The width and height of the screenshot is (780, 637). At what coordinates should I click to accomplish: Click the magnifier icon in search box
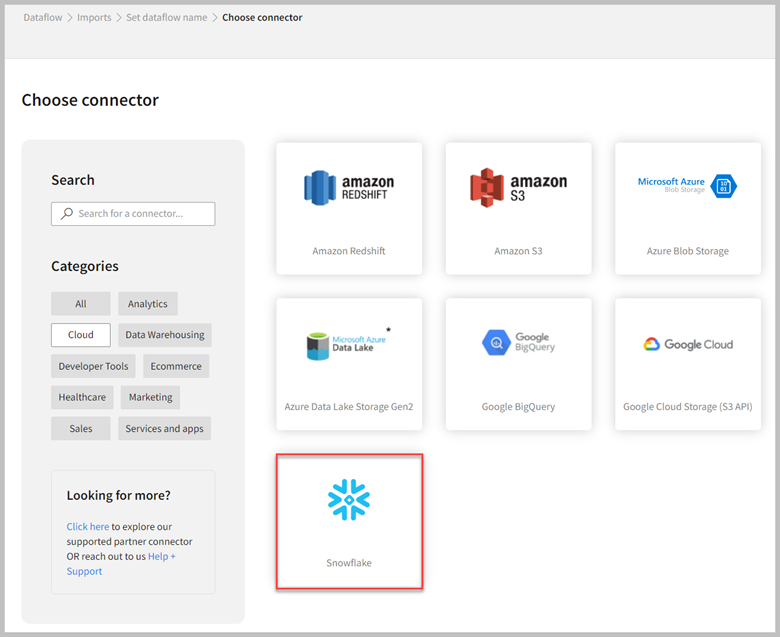coord(67,214)
